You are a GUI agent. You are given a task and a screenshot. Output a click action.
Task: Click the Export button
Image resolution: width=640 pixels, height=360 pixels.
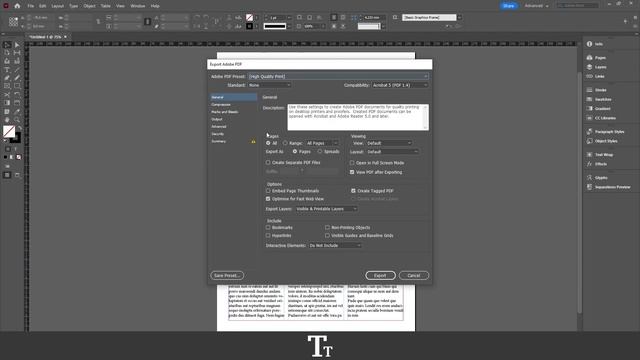pyautogui.click(x=380, y=276)
